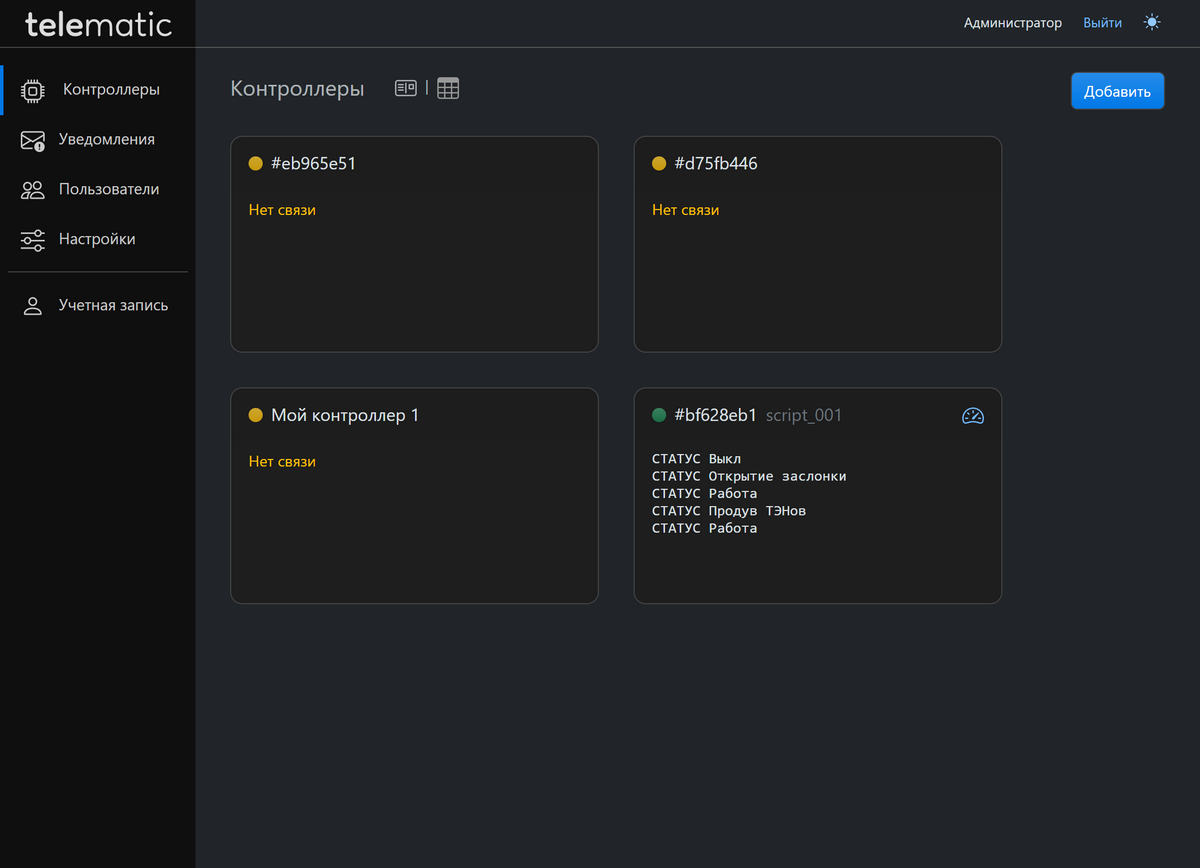
Task: Switch to table view layout
Action: tap(448, 88)
